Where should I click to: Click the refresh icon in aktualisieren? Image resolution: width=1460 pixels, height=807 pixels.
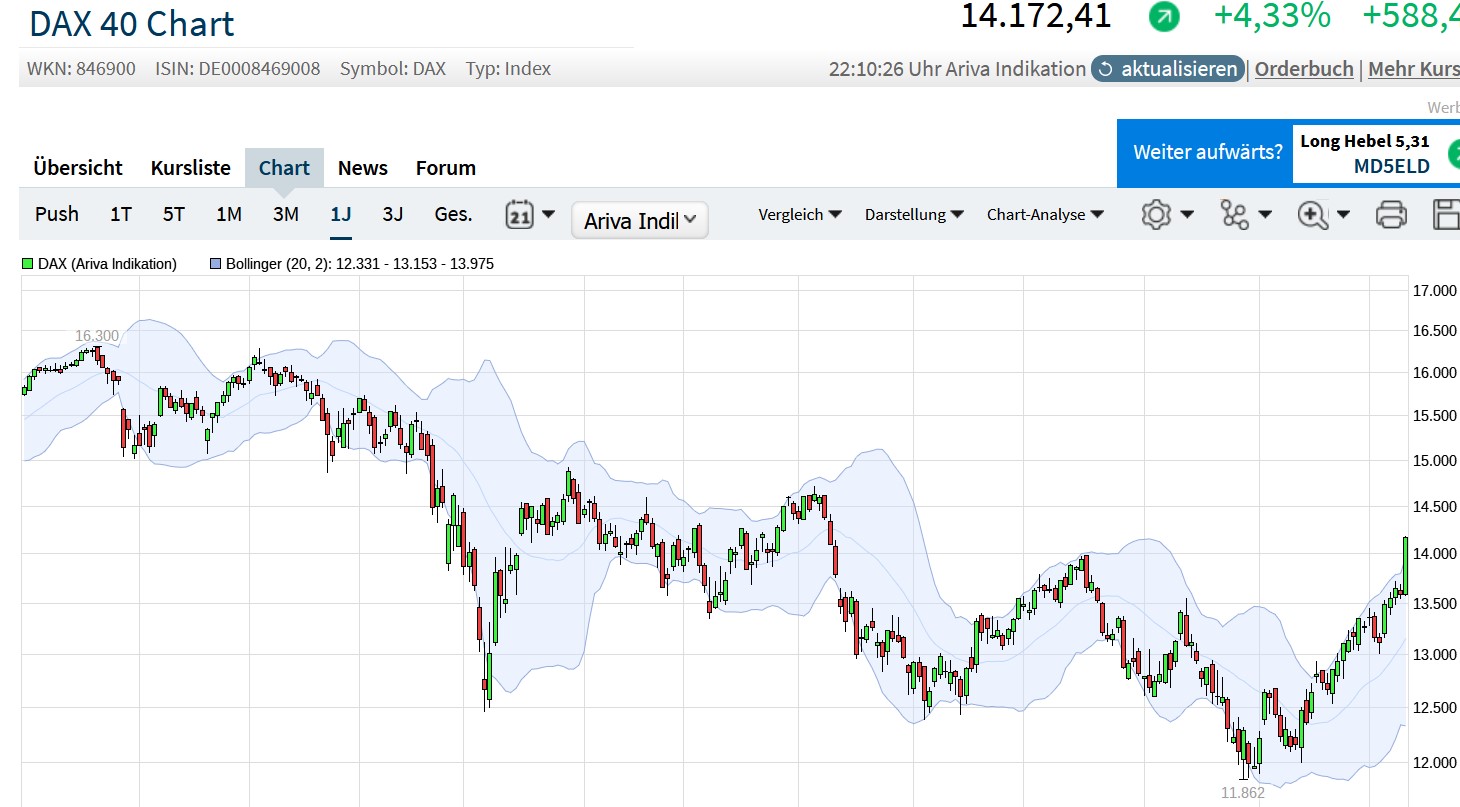[1105, 69]
